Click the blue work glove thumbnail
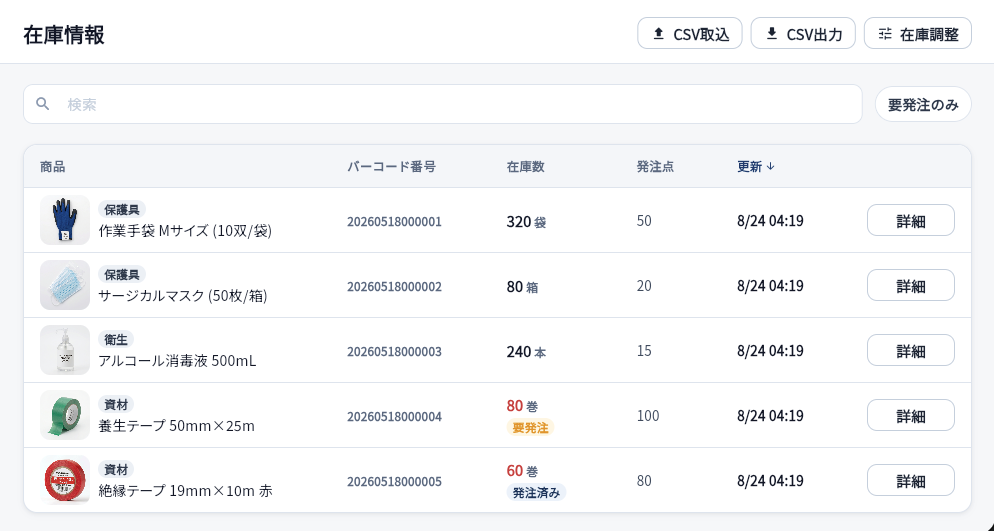The width and height of the screenshot is (994, 531). click(x=65, y=220)
